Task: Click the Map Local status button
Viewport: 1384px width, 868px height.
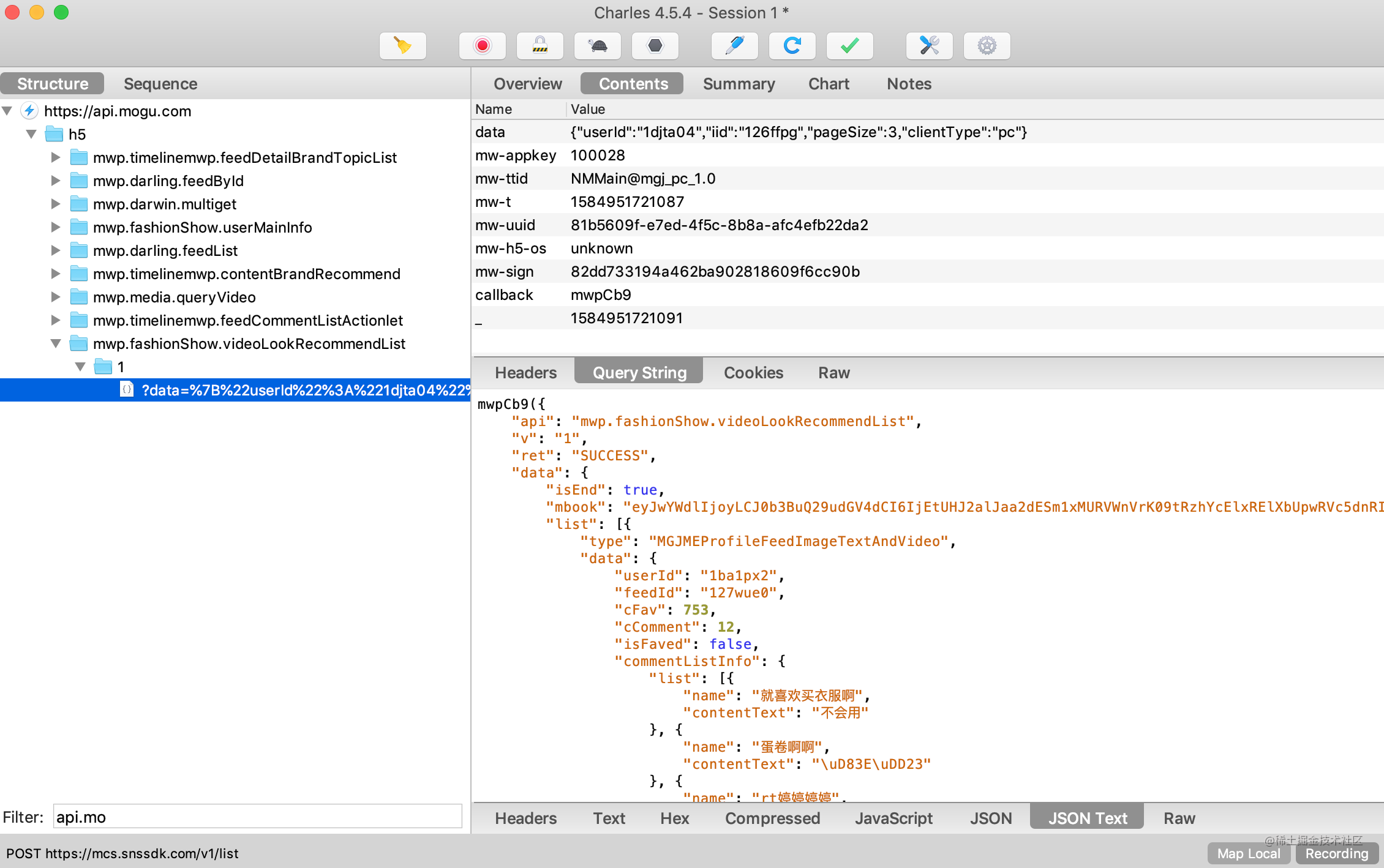Action: pyautogui.click(x=1249, y=853)
